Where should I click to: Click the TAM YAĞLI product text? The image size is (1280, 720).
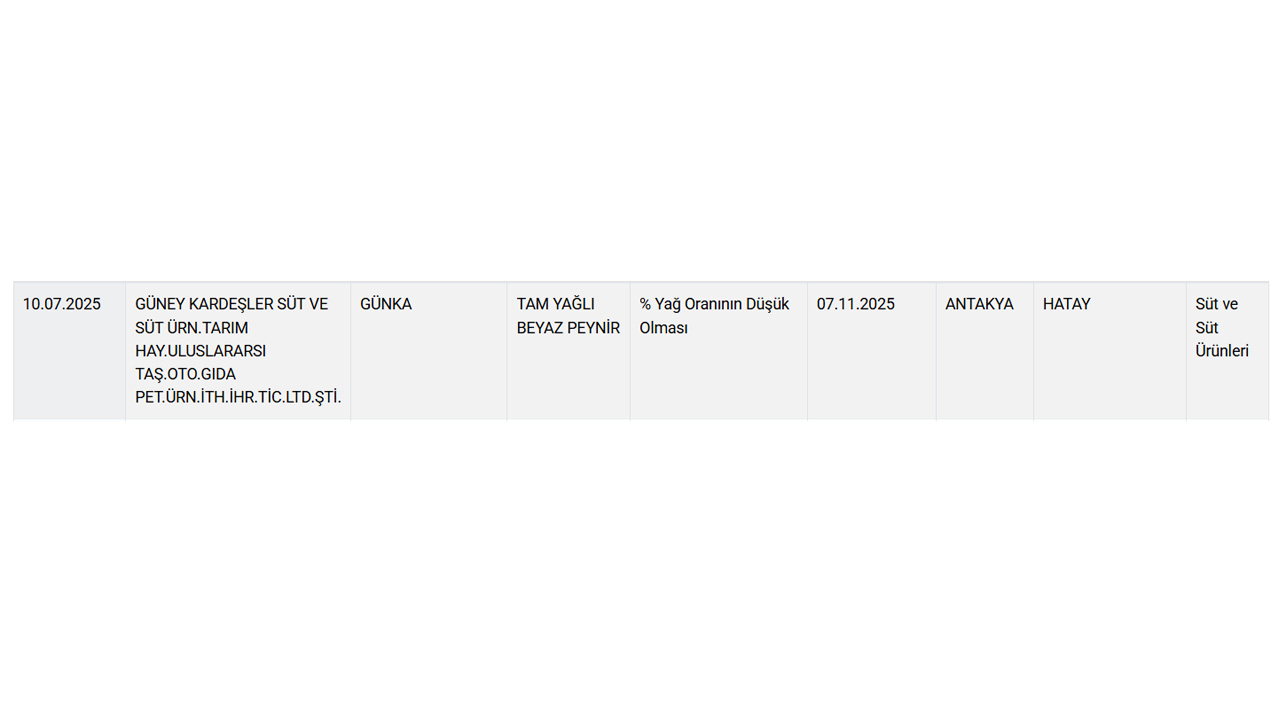pos(555,304)
